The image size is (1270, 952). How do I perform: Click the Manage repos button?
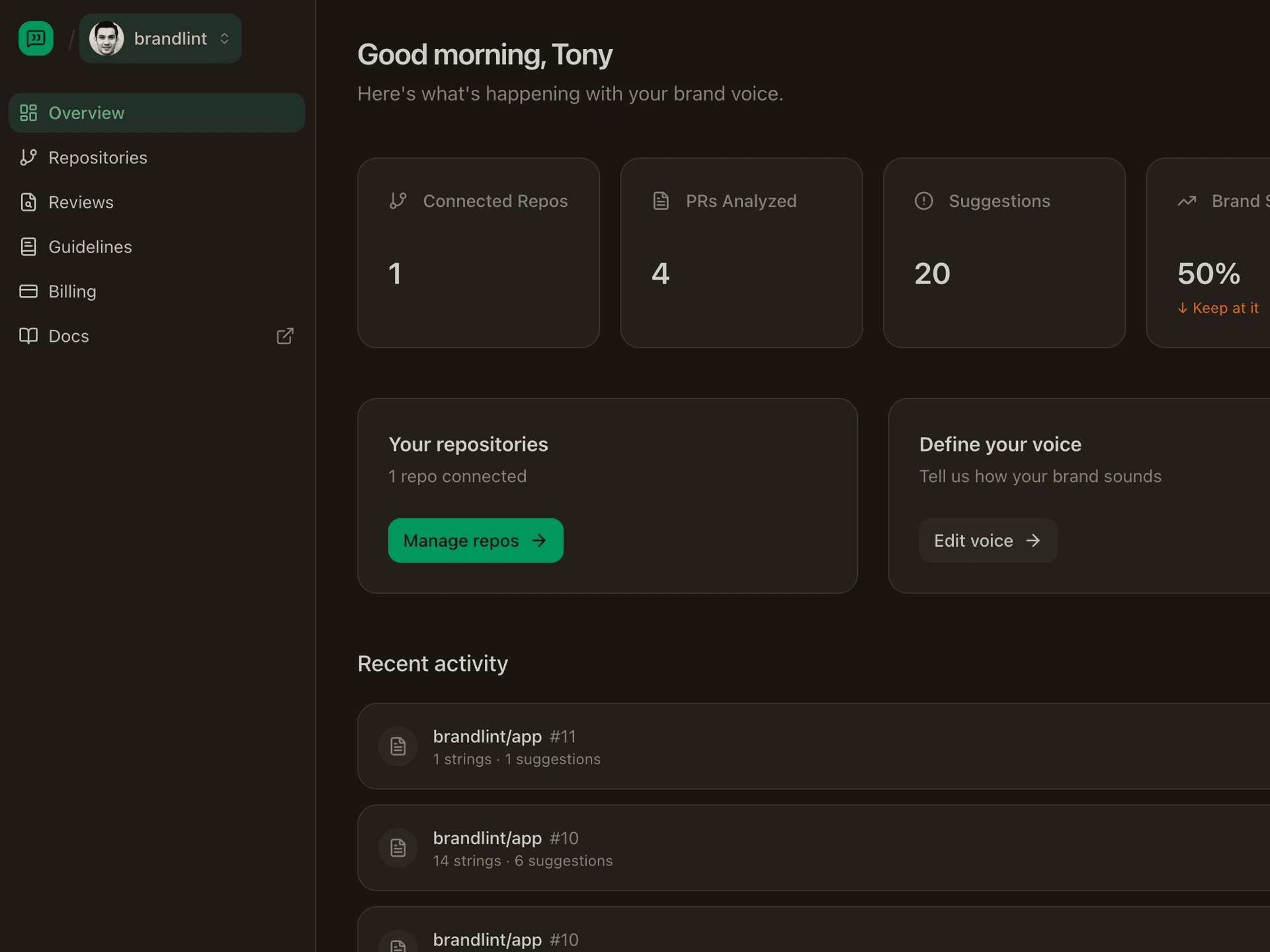[x=475, y=540]
